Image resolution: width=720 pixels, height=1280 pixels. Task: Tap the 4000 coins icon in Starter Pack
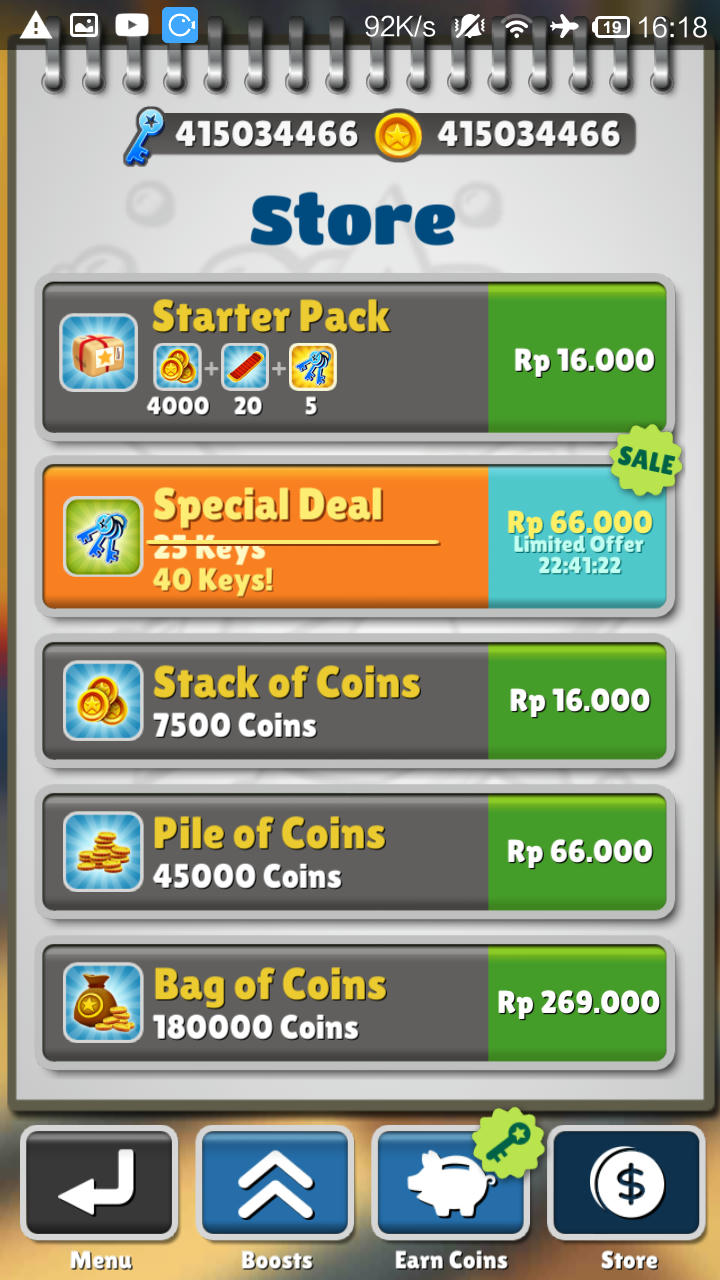click(x=177, y=367)
